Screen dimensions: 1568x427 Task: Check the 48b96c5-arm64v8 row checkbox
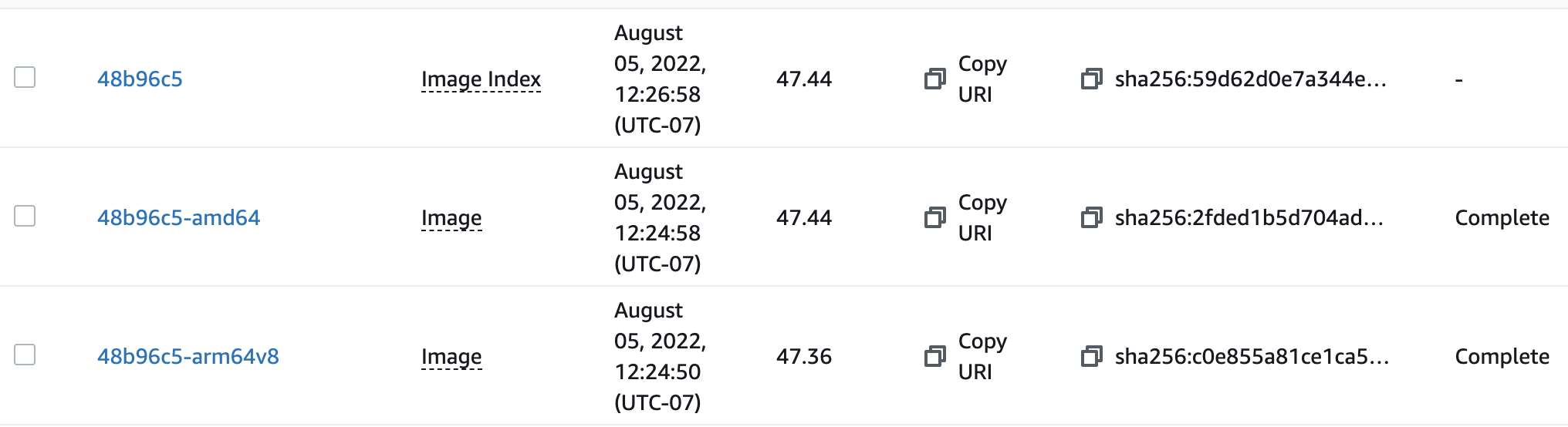click(x=25, y=355)
